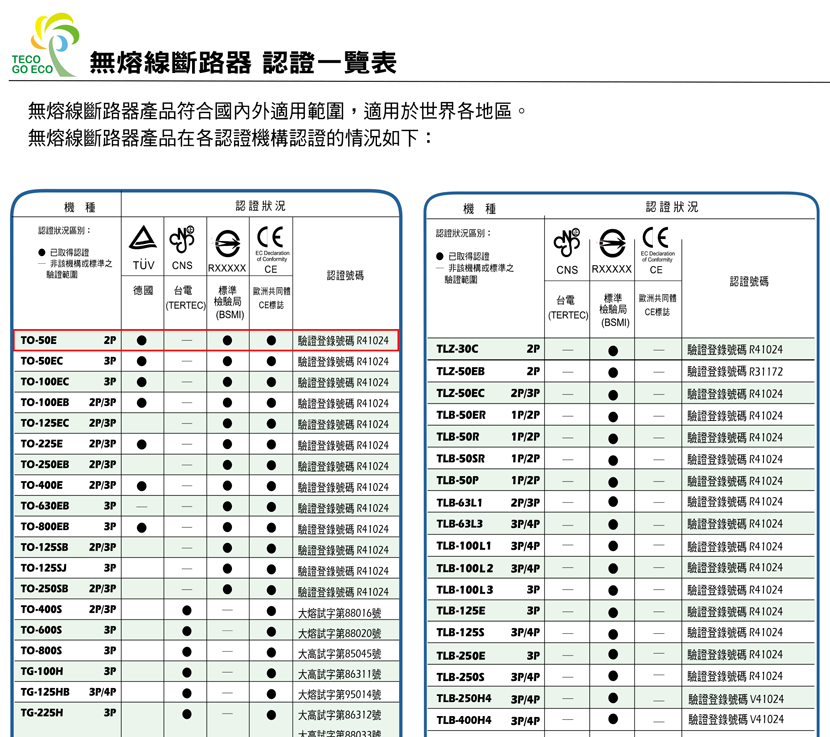Click the line beginning "無熔線斷路器產品在各認證機構"
This screenshot has height=737, width=830.
pyautogui.click(x=231, y=138)
